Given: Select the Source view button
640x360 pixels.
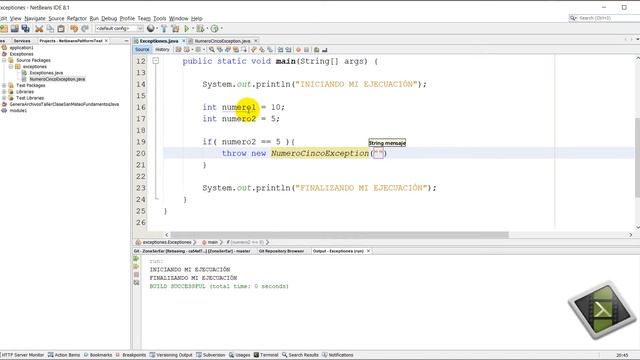Looking at the screenshot, I should pyautogui.click(x=142, y=50).
